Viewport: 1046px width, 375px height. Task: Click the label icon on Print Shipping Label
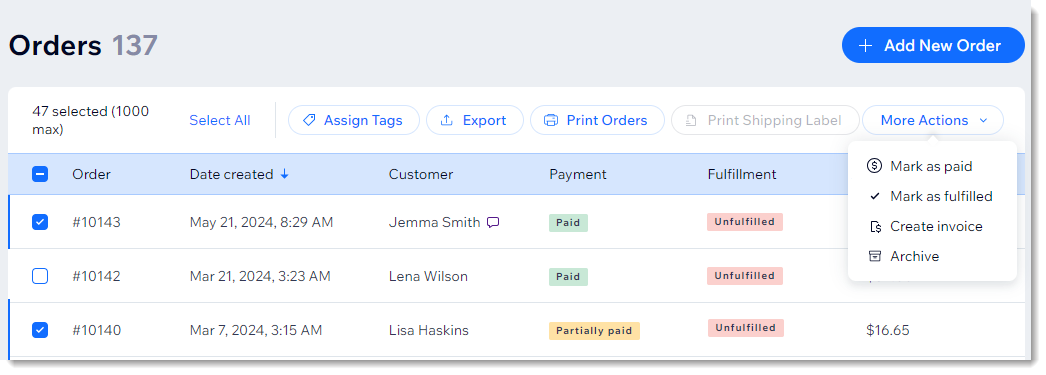click(692, 121)
